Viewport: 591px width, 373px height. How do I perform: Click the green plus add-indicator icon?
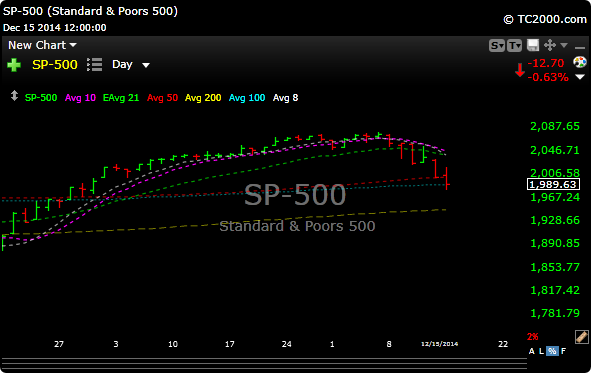pos(14,65)
